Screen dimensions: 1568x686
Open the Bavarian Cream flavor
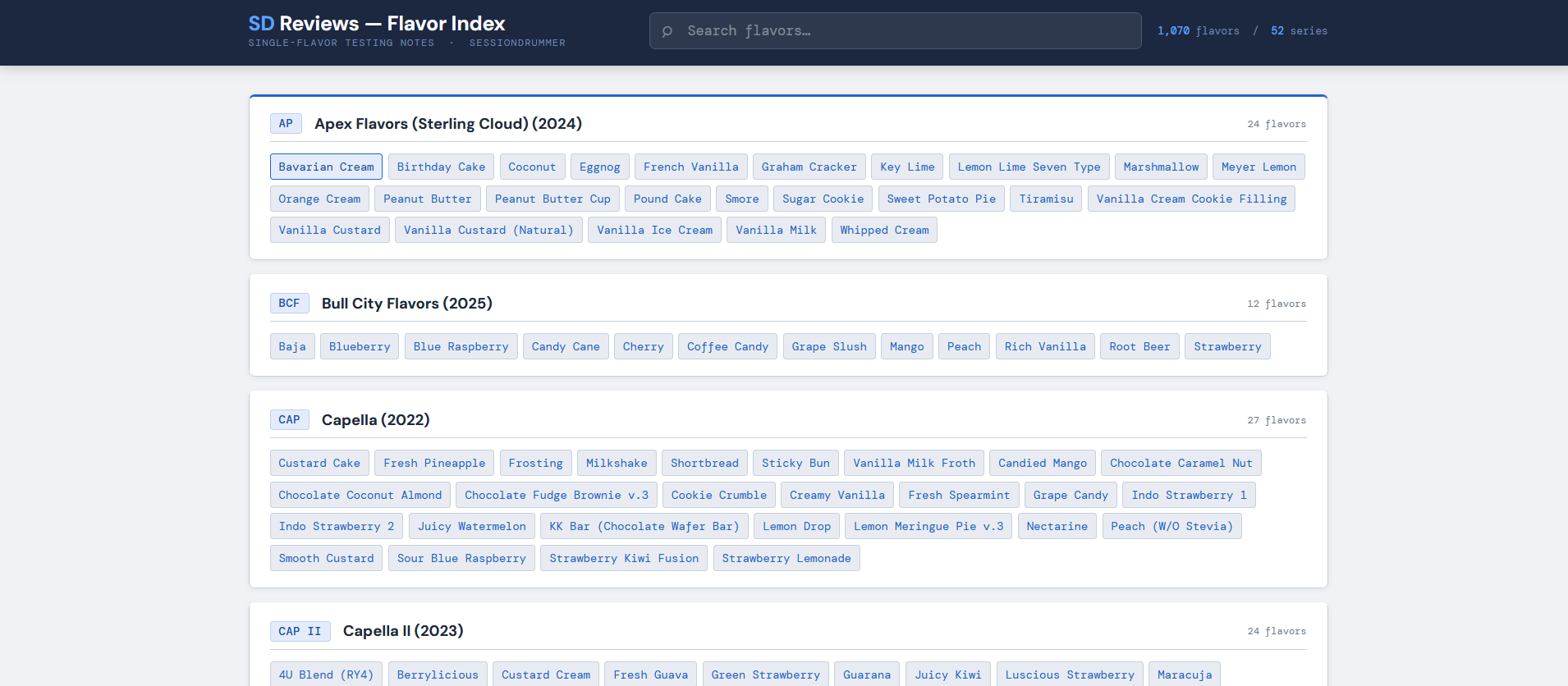coord(326,167)
